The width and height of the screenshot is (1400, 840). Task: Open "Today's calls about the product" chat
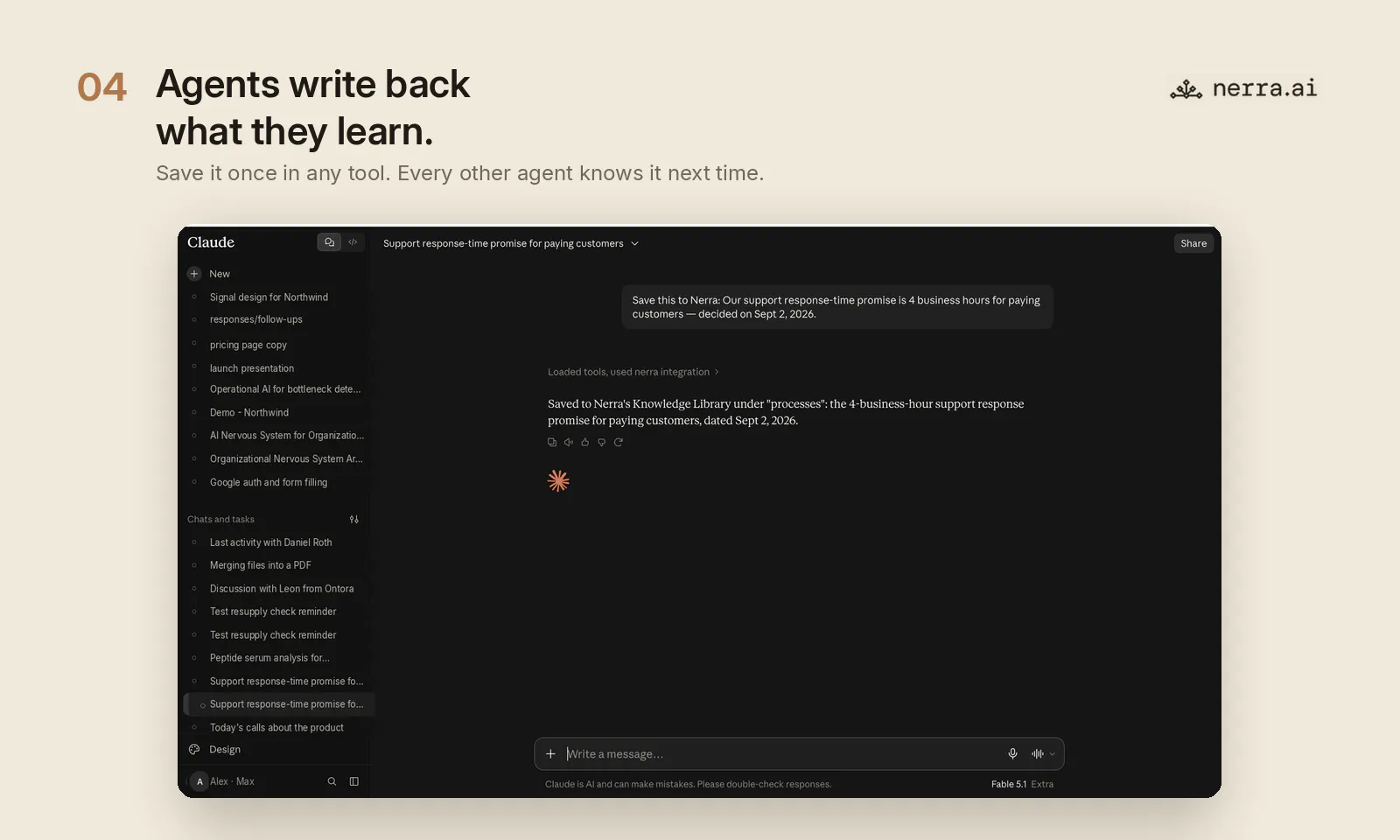tap(276, 728)
